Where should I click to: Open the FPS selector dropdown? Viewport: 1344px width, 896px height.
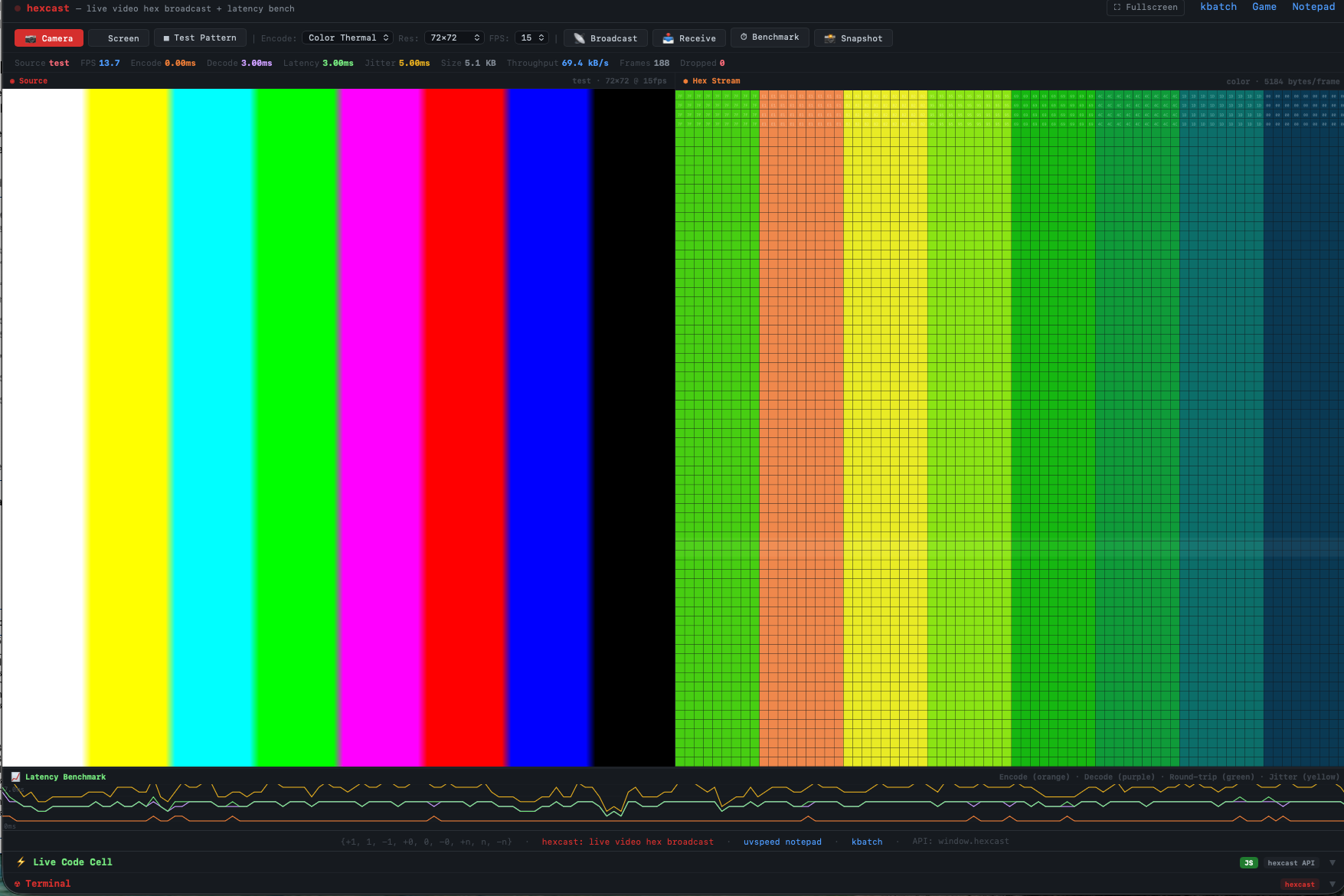(x=531, y=37)
